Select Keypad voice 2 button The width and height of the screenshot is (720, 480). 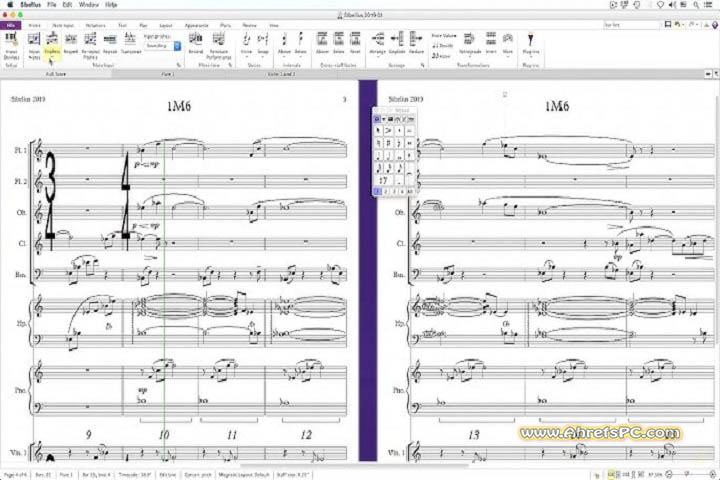(x=385, y=191)
